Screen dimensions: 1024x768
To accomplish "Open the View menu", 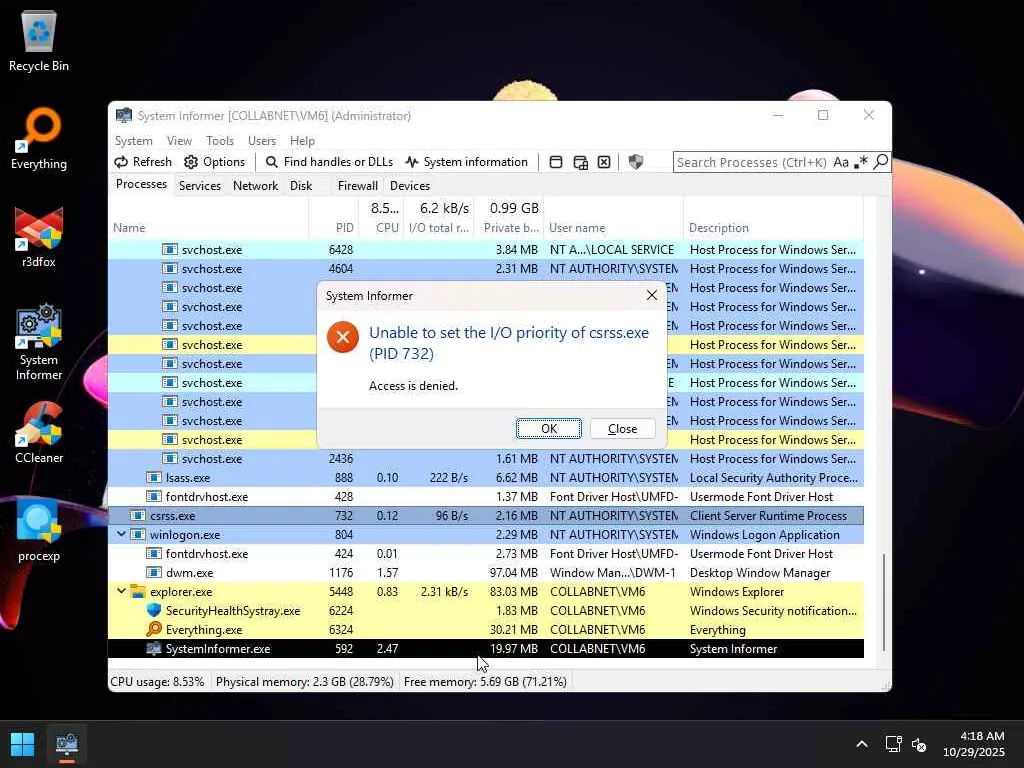I will tap(179, 140).
